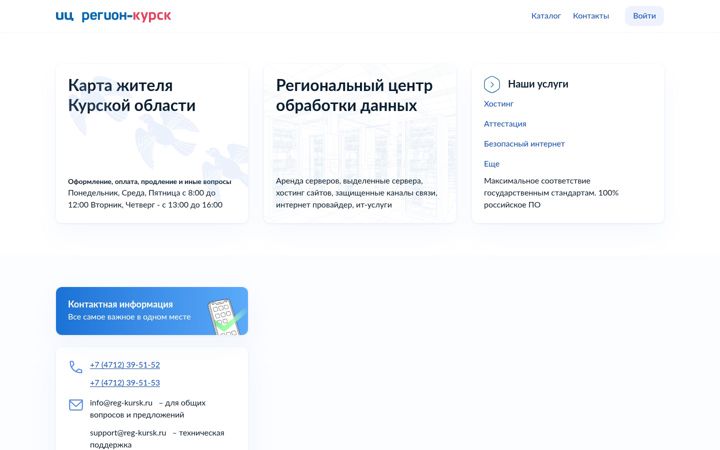Viewport: 720px width, 450px height.
Task: Select text 'Оформление, оплата, продление и иные вопросы'
Action: click(x=150, y=182)
